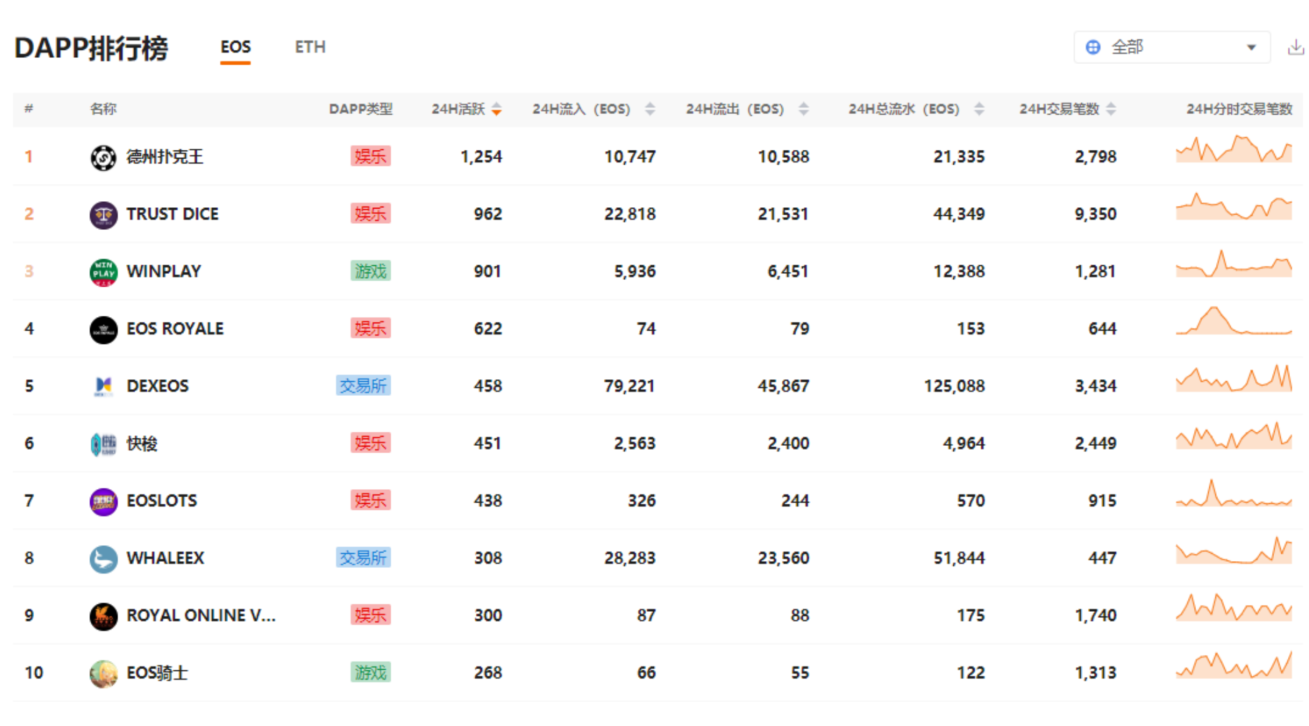
Task: Click the rank number 10
Action: point(34,673)
